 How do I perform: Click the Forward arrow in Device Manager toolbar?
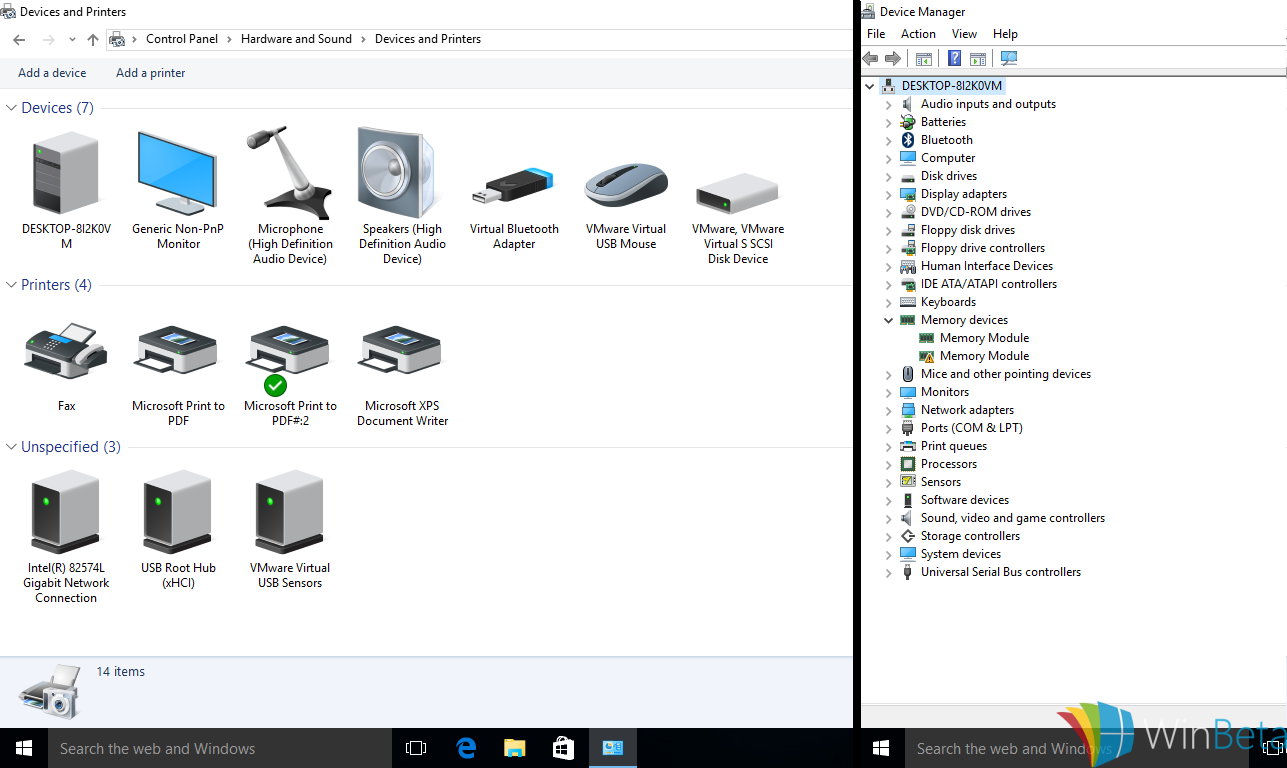893,58
